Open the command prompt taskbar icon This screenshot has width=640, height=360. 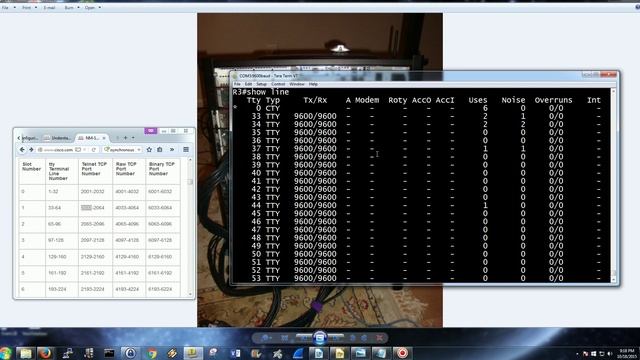click(x=109, y=353)
